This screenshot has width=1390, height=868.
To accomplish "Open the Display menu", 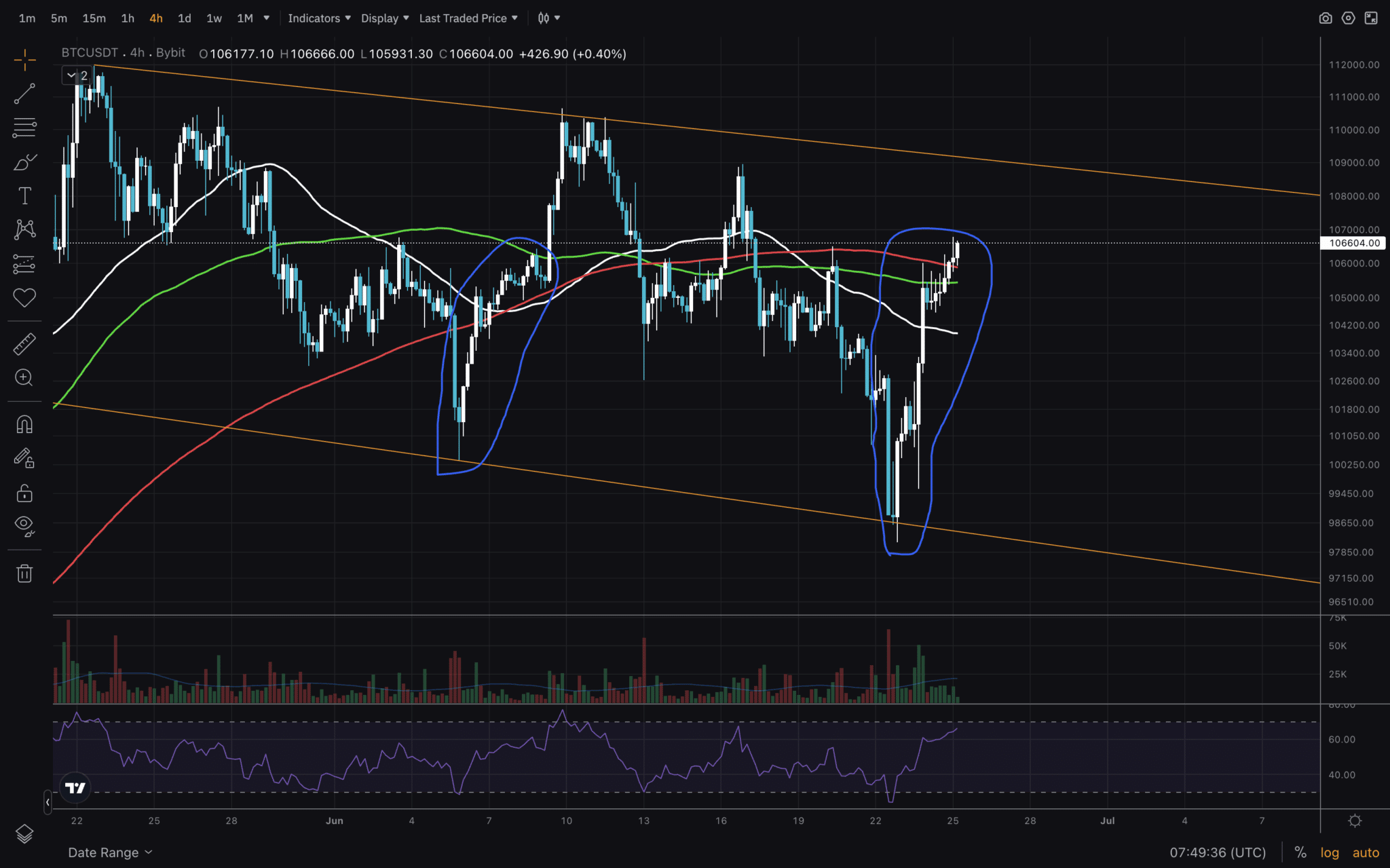I will pos(381,18).
